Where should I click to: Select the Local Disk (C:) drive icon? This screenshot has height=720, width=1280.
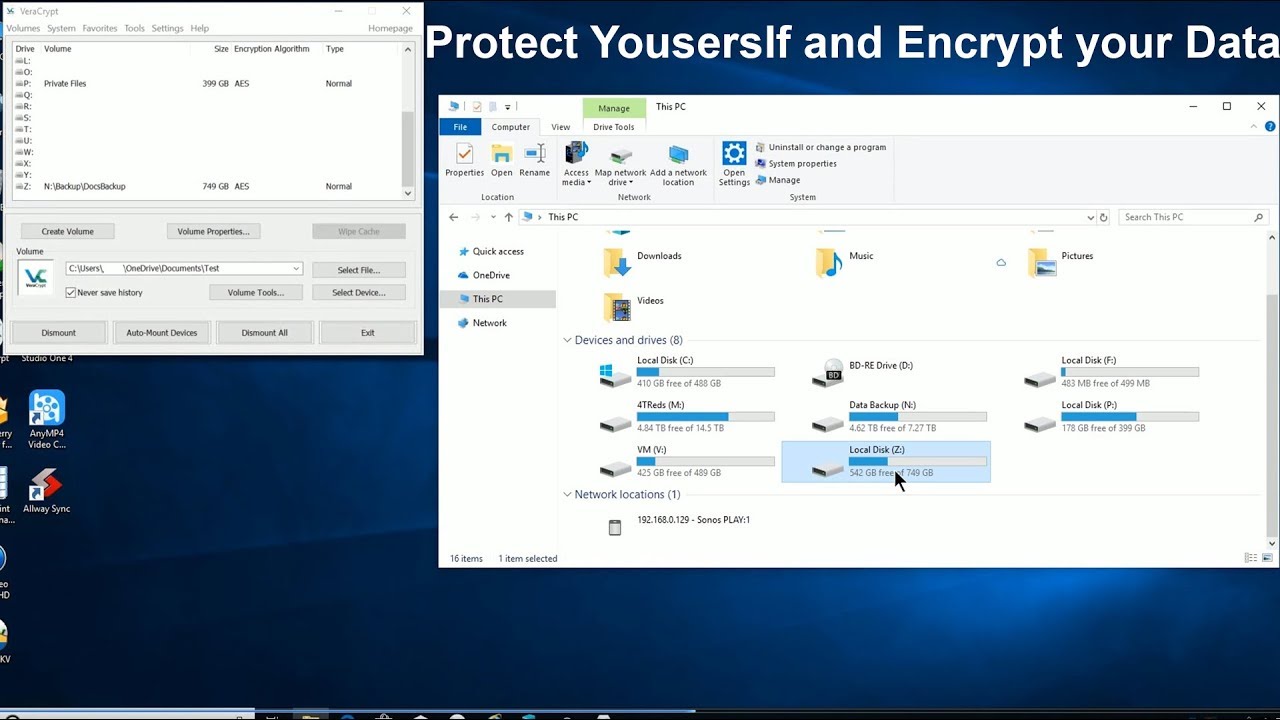[x=615, y=375]
